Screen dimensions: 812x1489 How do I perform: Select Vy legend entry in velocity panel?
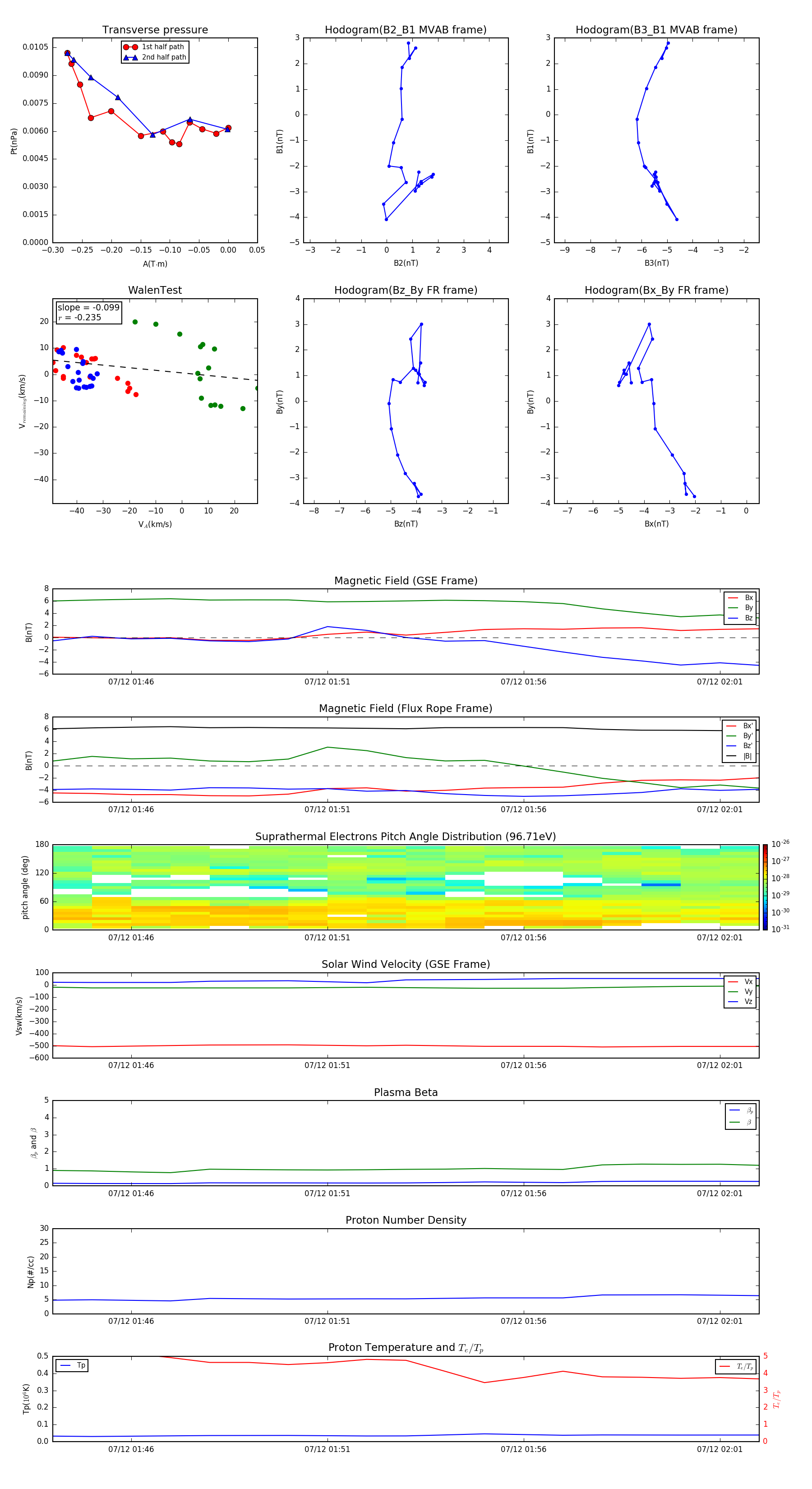click(x=740, y=991)
